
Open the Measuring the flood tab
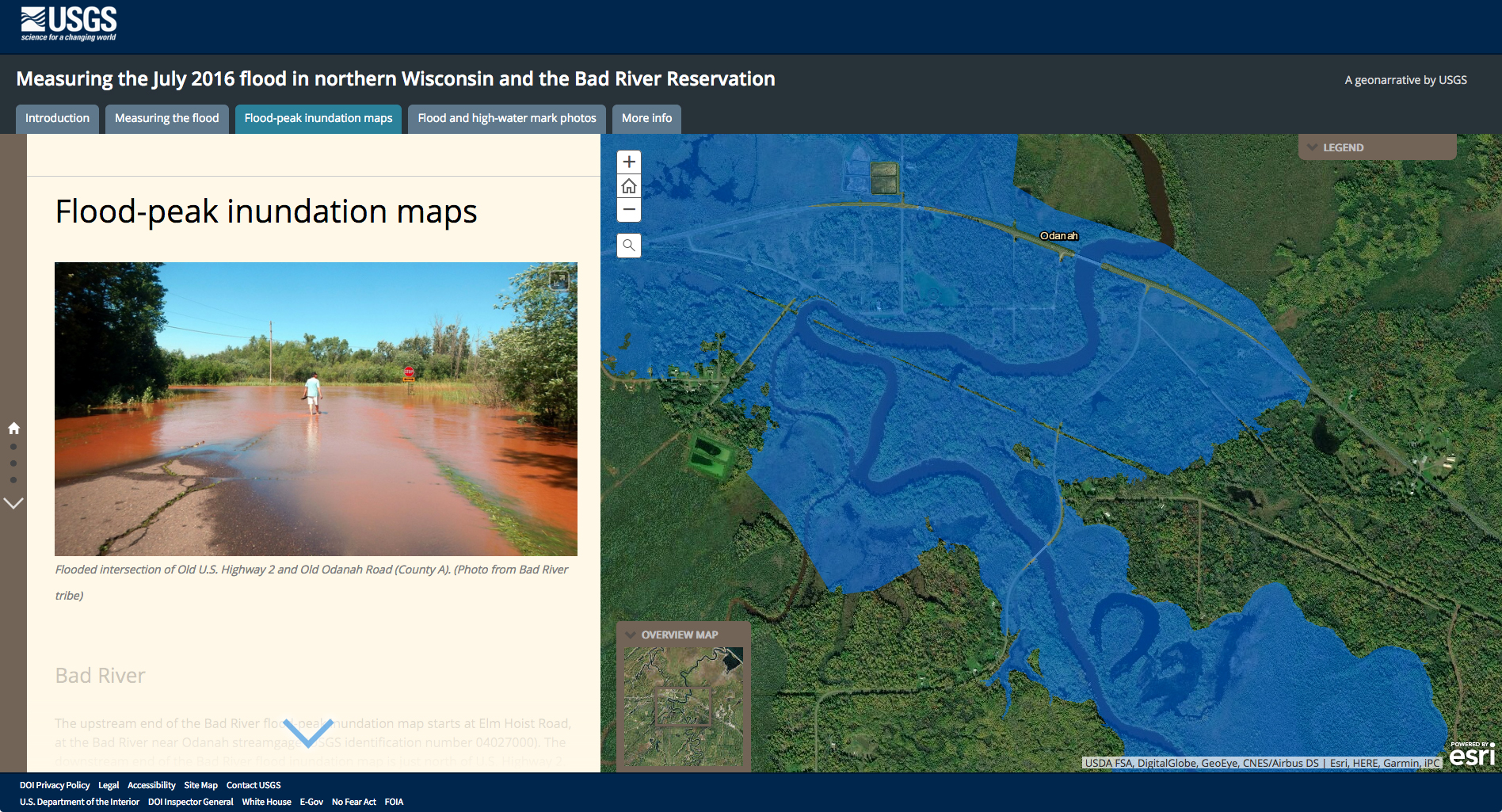click(166, 118)
